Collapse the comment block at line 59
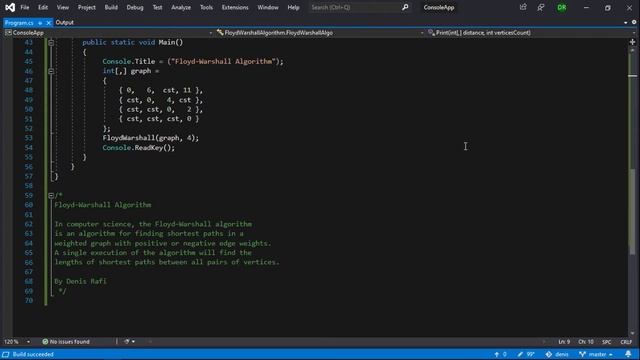640x360 pixels. click(51, 196)
